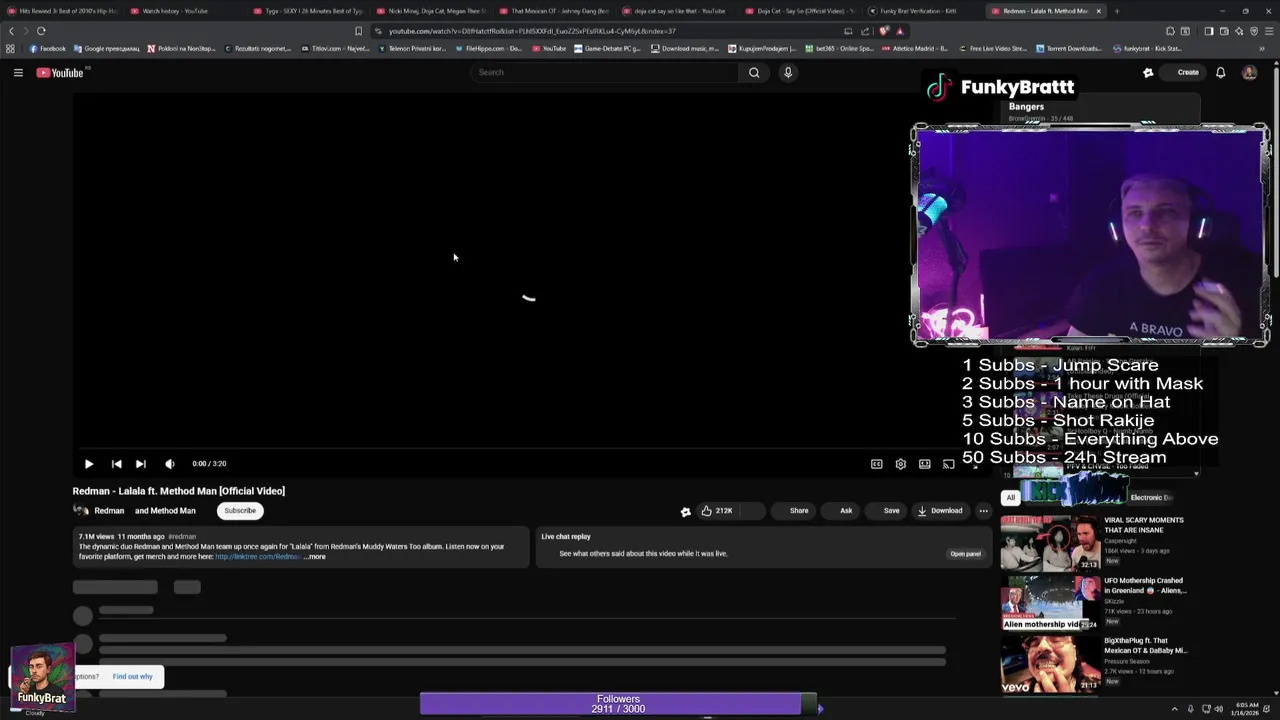Focus the YouTube search box
The width and height of the screenshot is (1280, 720).
coord(605,72)
